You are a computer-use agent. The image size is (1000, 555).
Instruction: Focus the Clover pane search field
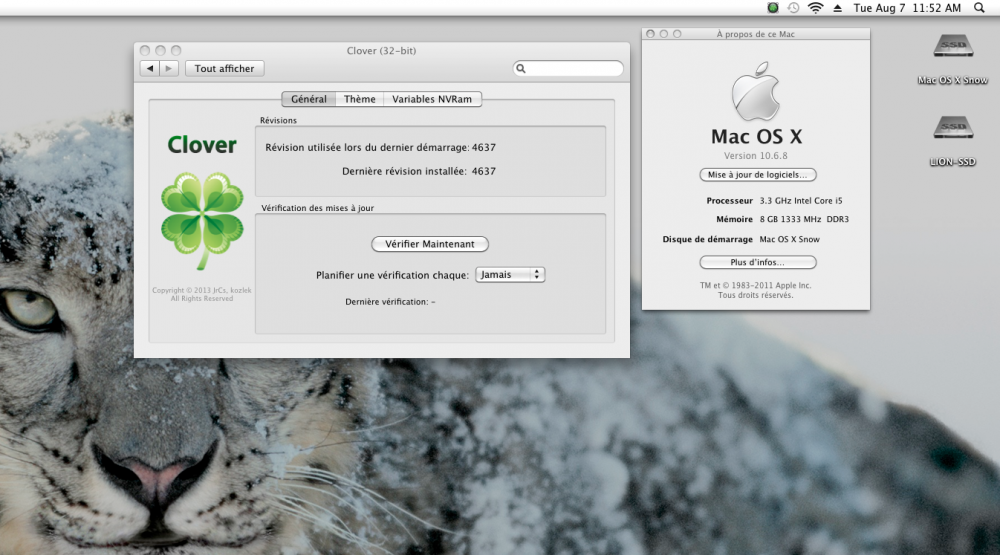click(568, 68)
